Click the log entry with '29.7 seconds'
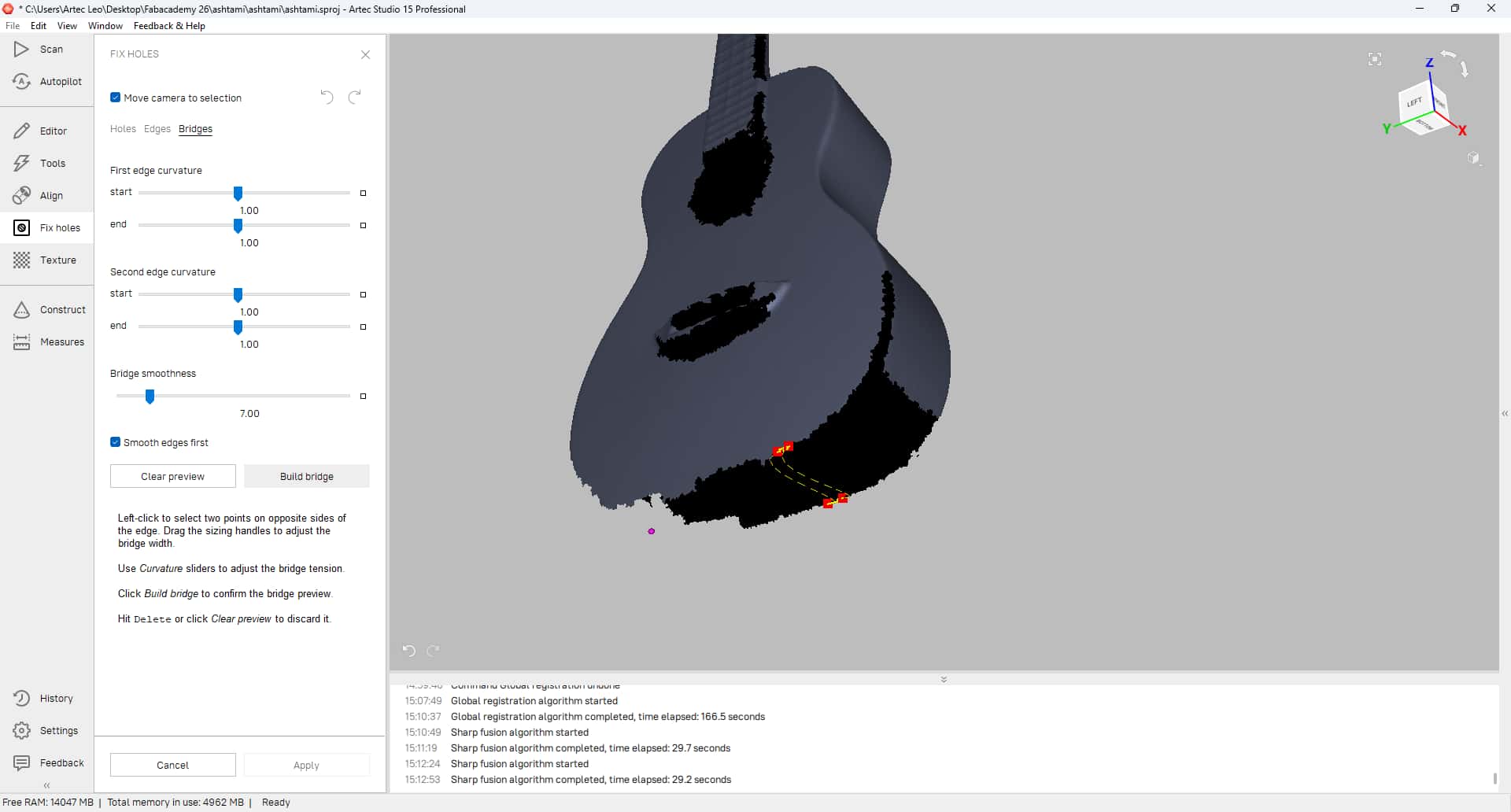The image size is (1511, 812). tap(590, 748)
